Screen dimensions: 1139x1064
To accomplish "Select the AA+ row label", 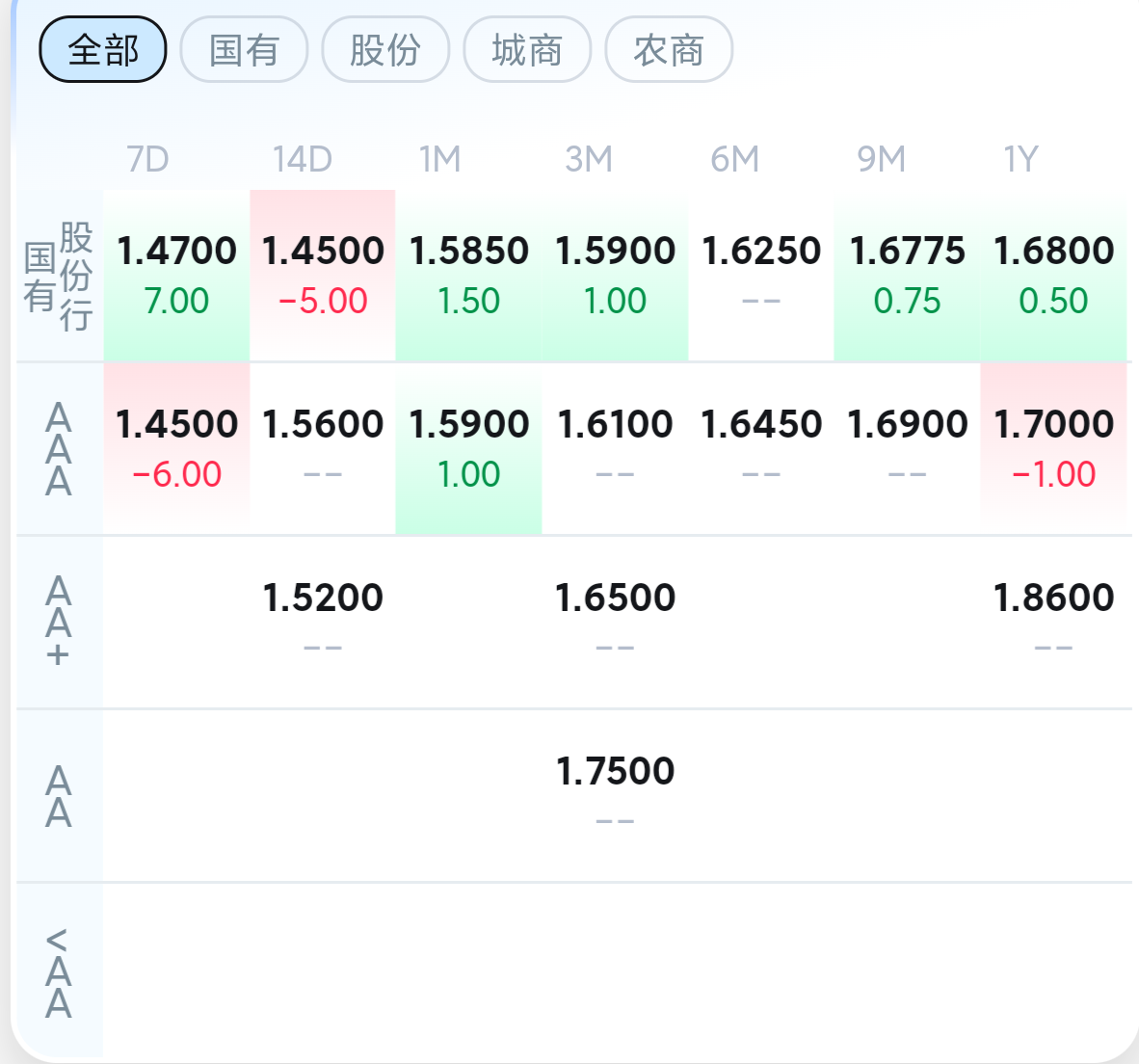I will coord(59,623).
